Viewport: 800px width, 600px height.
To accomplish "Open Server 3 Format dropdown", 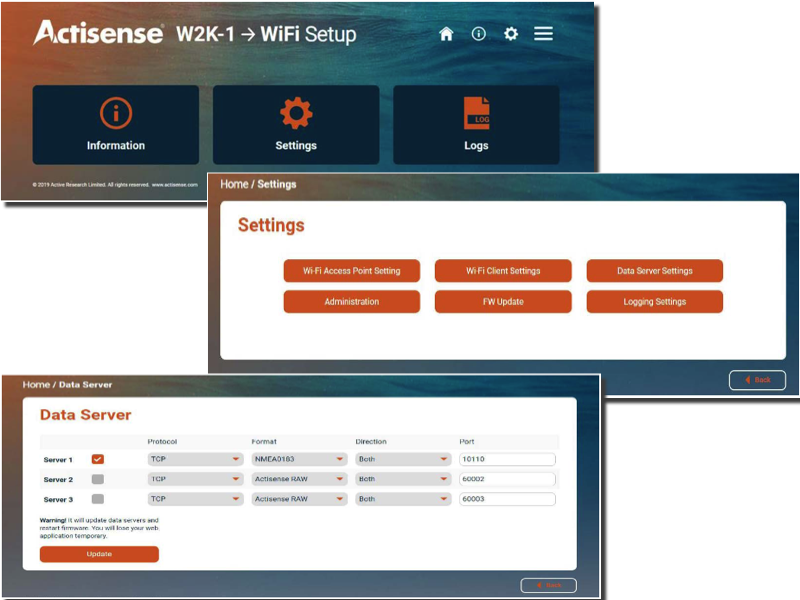I will [x=299, y=499].
